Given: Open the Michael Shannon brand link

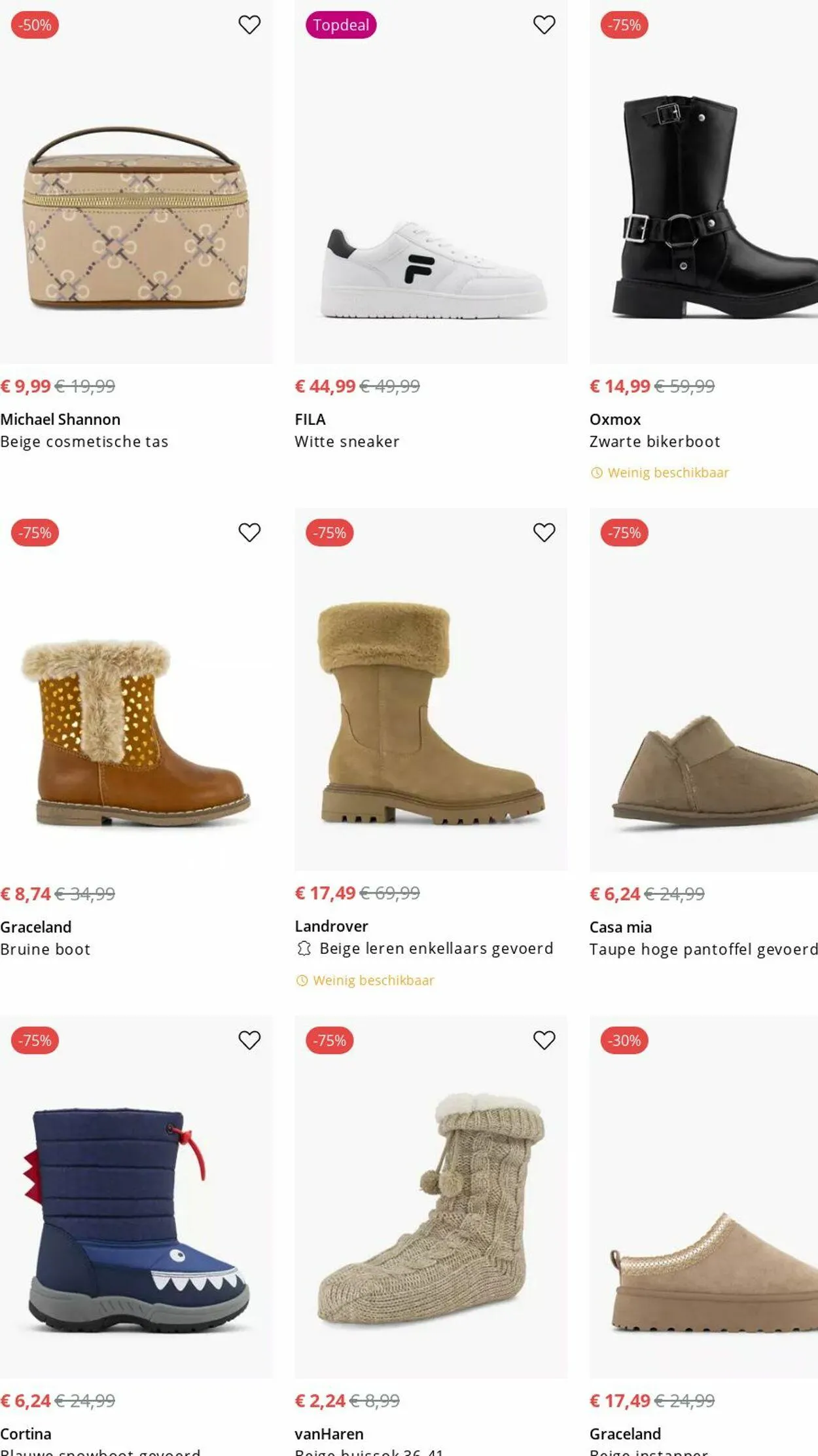Looking at the screenshot, I should point(60,419).
